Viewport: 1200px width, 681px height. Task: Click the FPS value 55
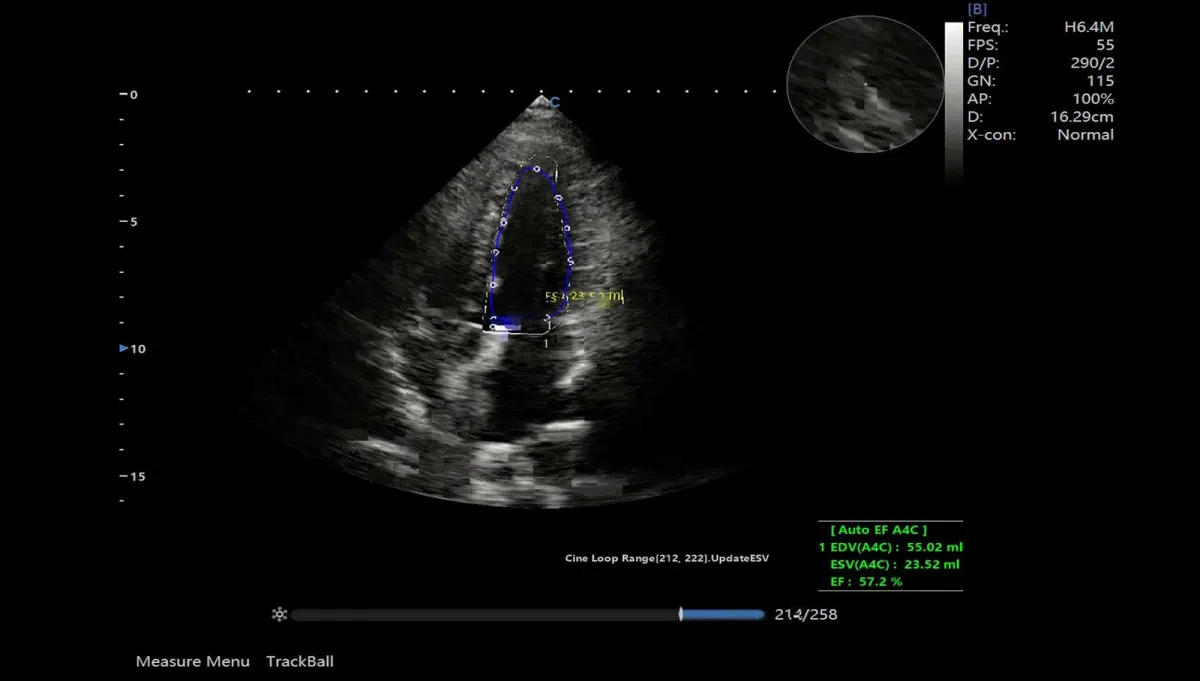[x=1105, y=45]
